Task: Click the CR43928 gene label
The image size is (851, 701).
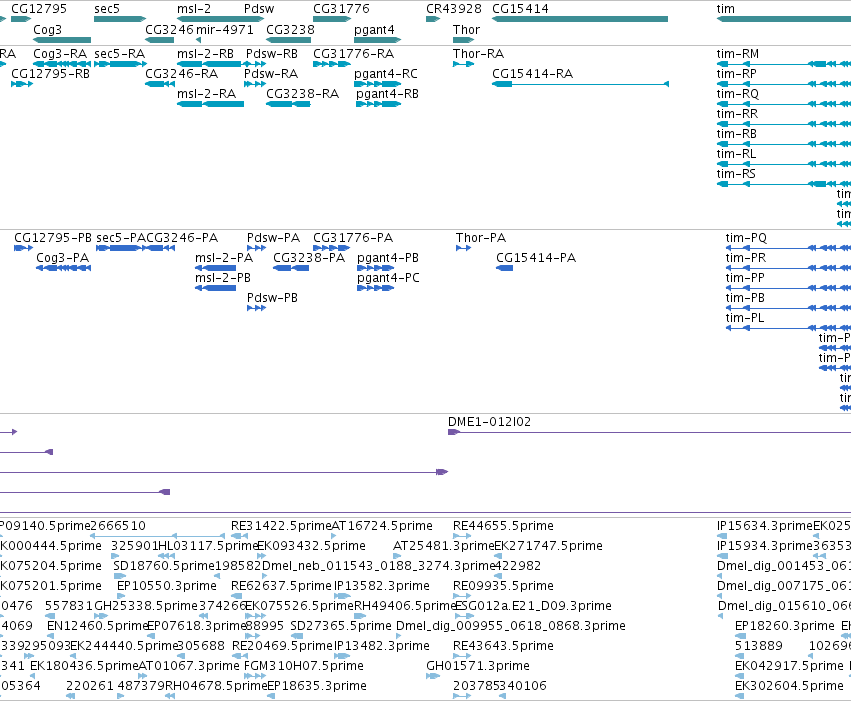Action: [454, 9]
